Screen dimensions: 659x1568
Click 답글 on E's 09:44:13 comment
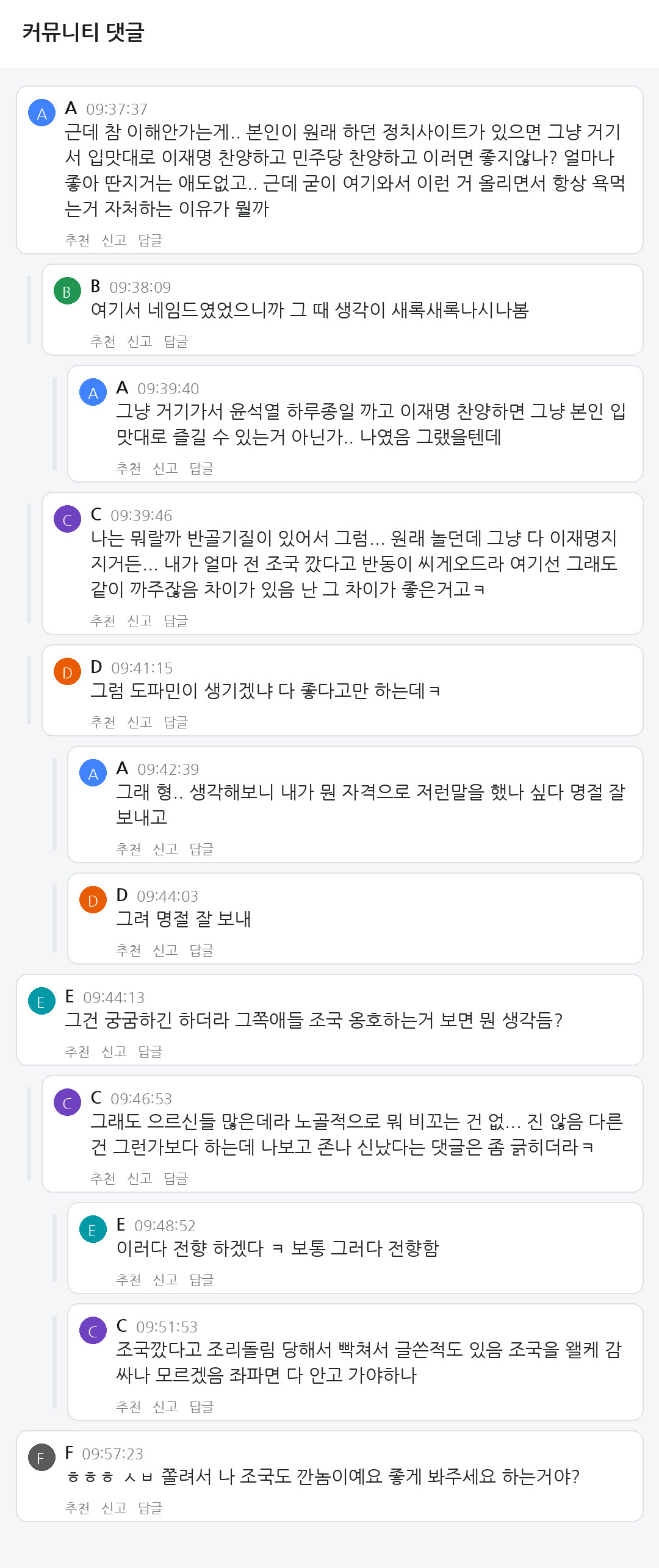tap(151, 1051)
